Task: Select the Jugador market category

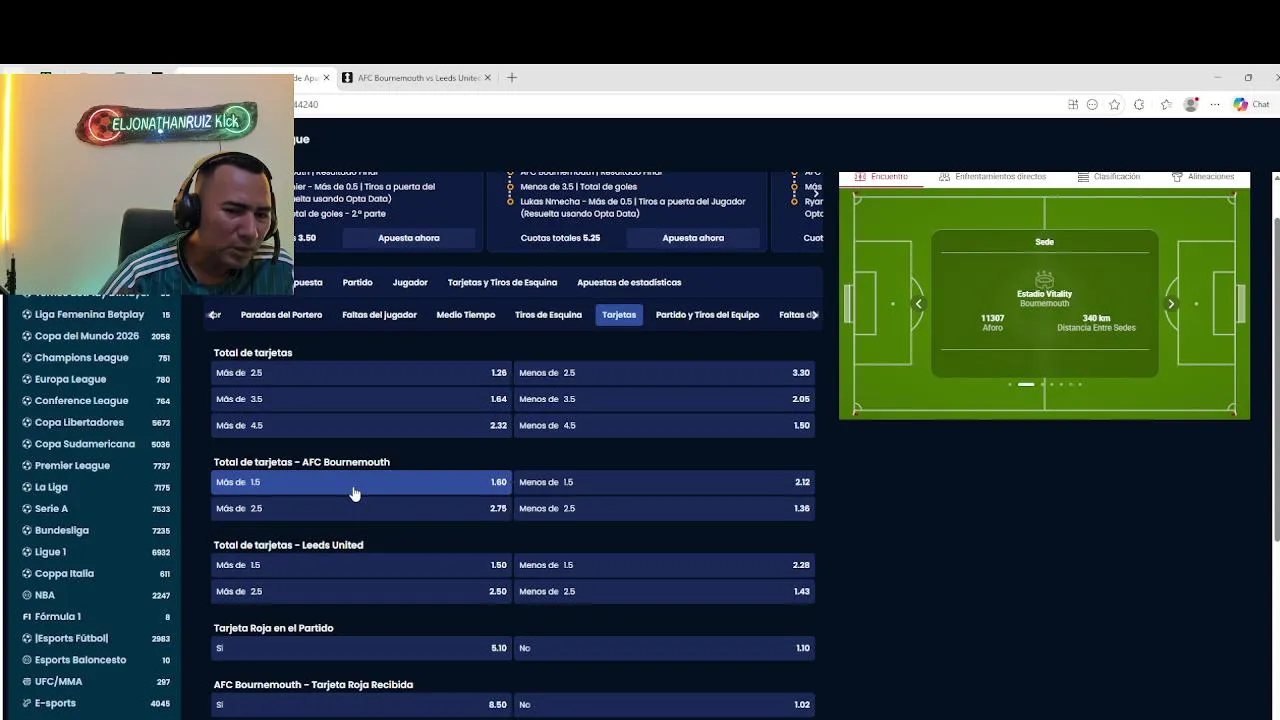Action: pyautogui.click(x=410, y=282)
